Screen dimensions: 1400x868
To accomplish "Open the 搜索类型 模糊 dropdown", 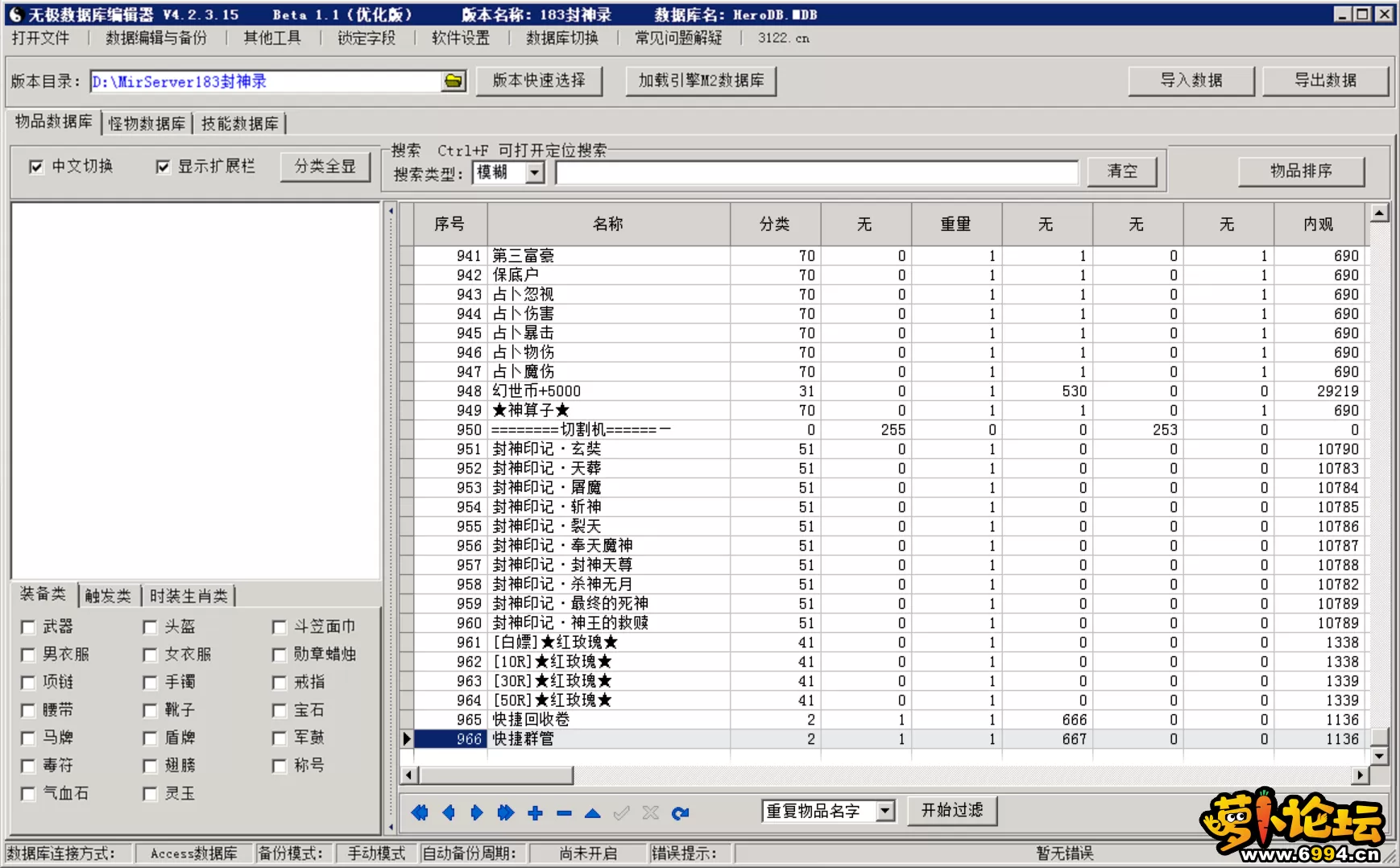I will pyautogui.click(x=535, y=172).
